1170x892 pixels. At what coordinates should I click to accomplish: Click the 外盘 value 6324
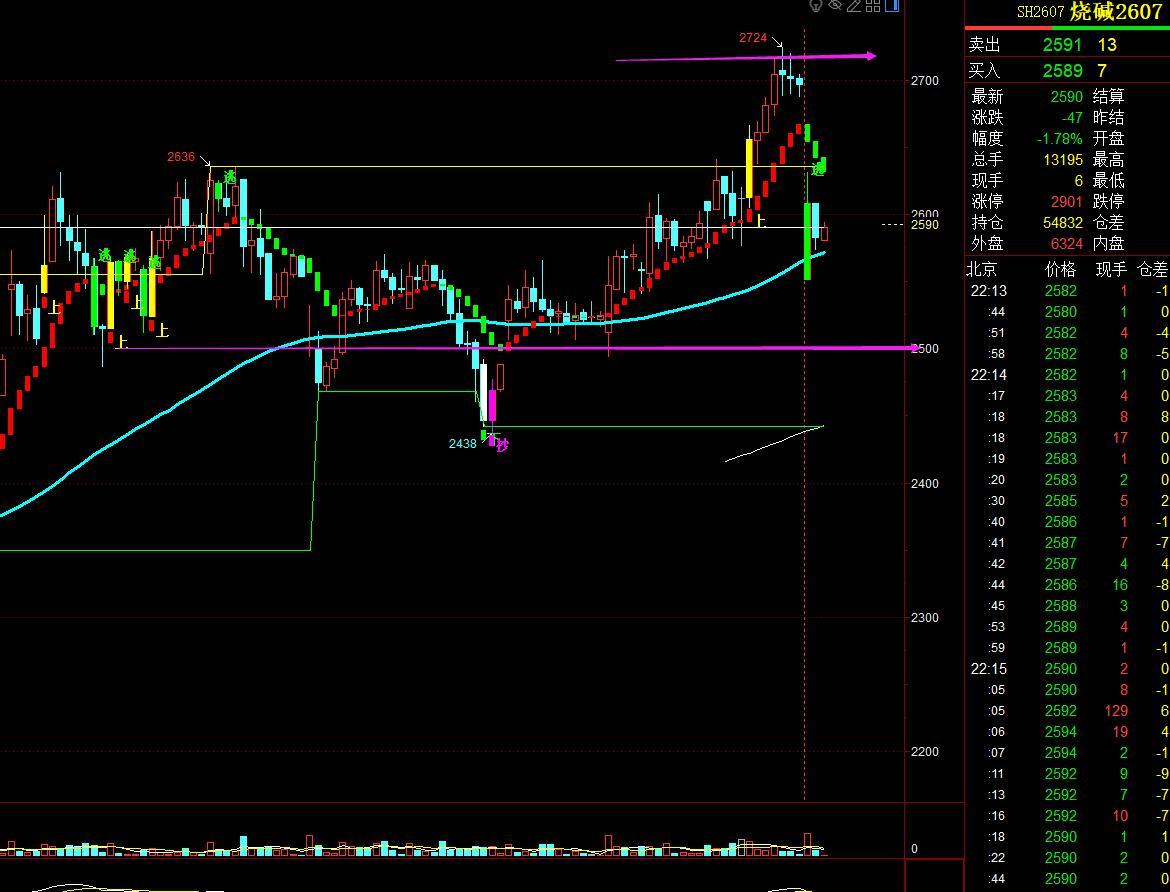click(x=1066, y=243)
